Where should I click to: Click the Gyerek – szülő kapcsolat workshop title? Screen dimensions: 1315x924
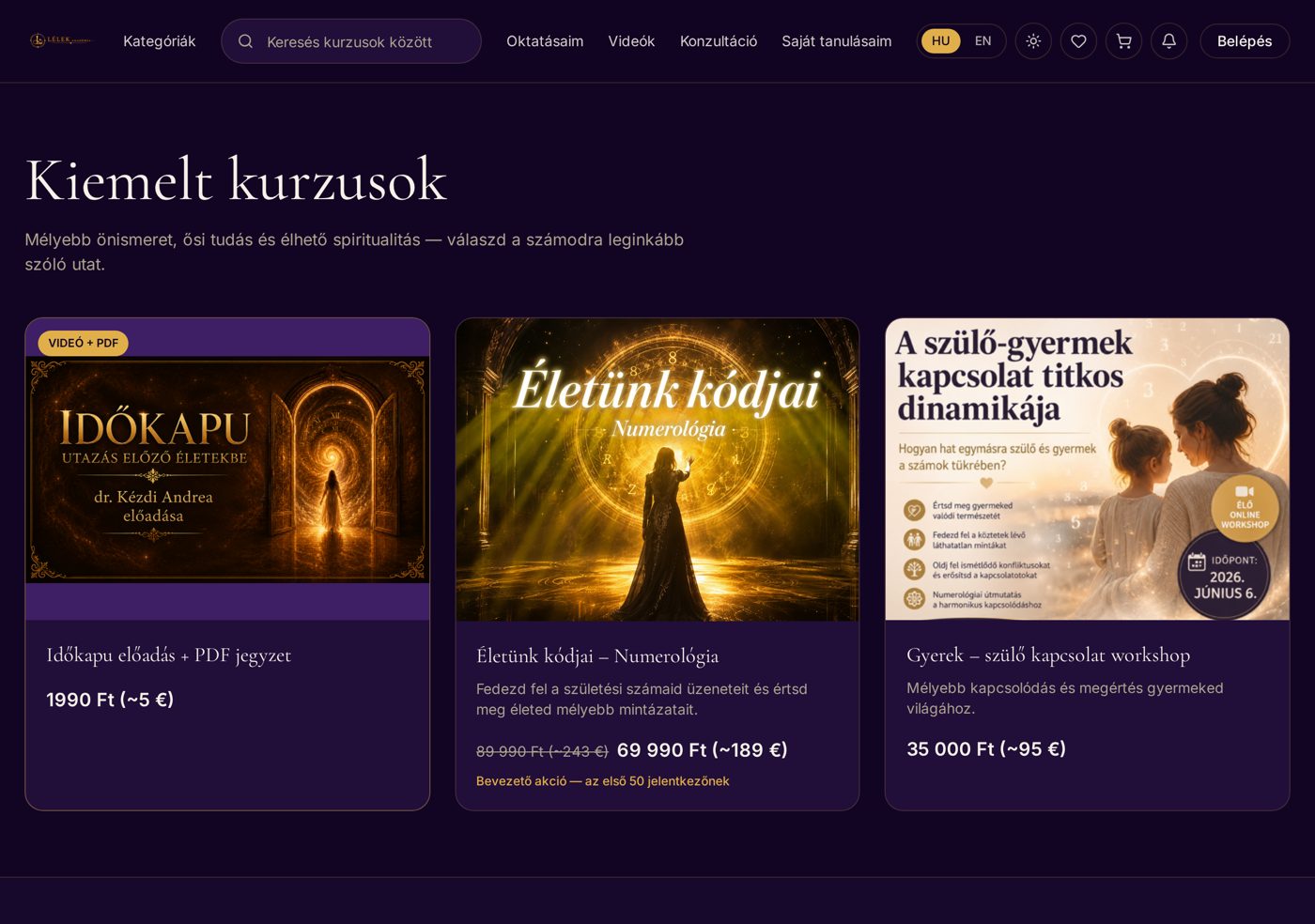pyautogui.click(x=1048, y=655)
